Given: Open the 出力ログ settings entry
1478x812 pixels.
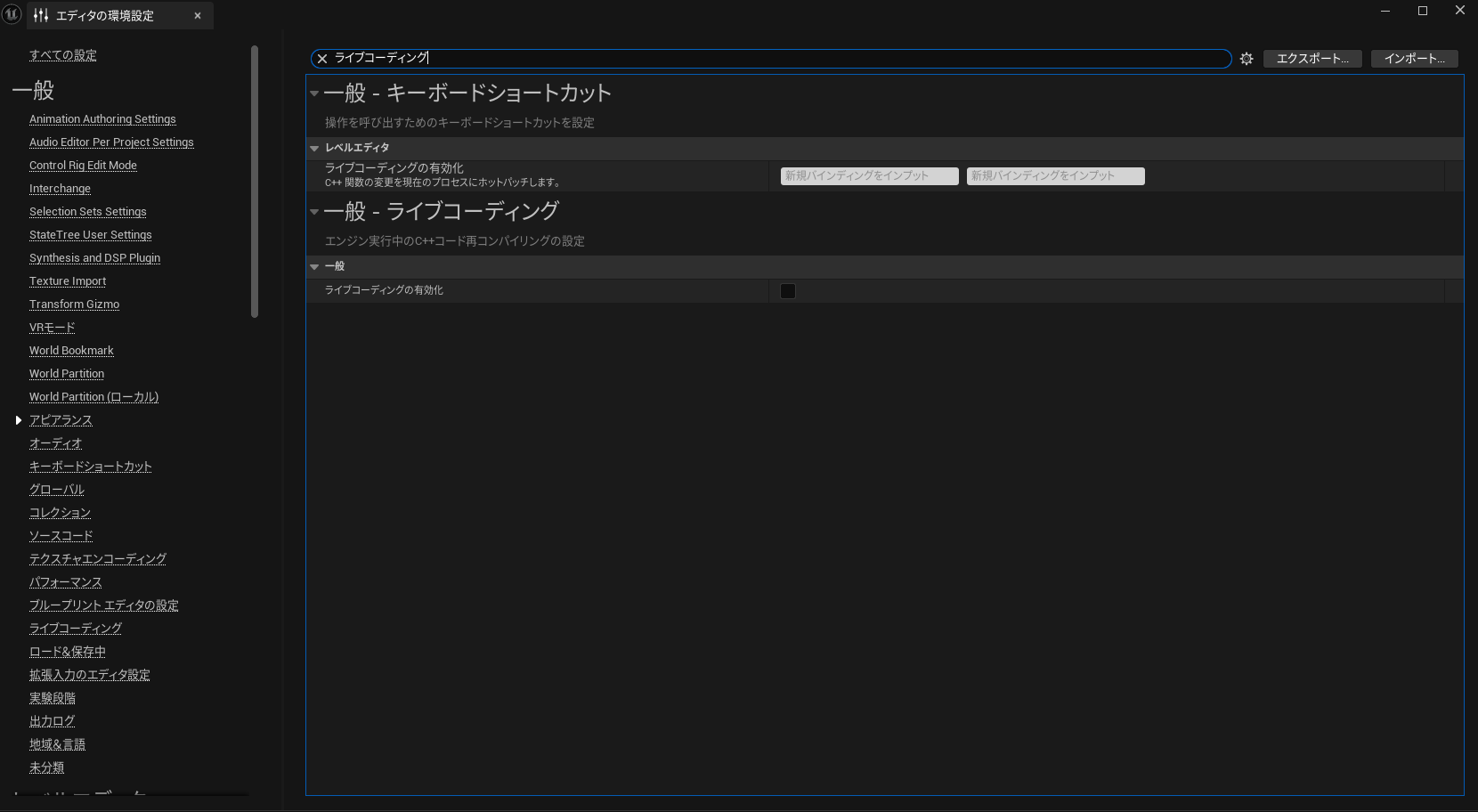Looking at the screenshot, I should pos(51,720).
